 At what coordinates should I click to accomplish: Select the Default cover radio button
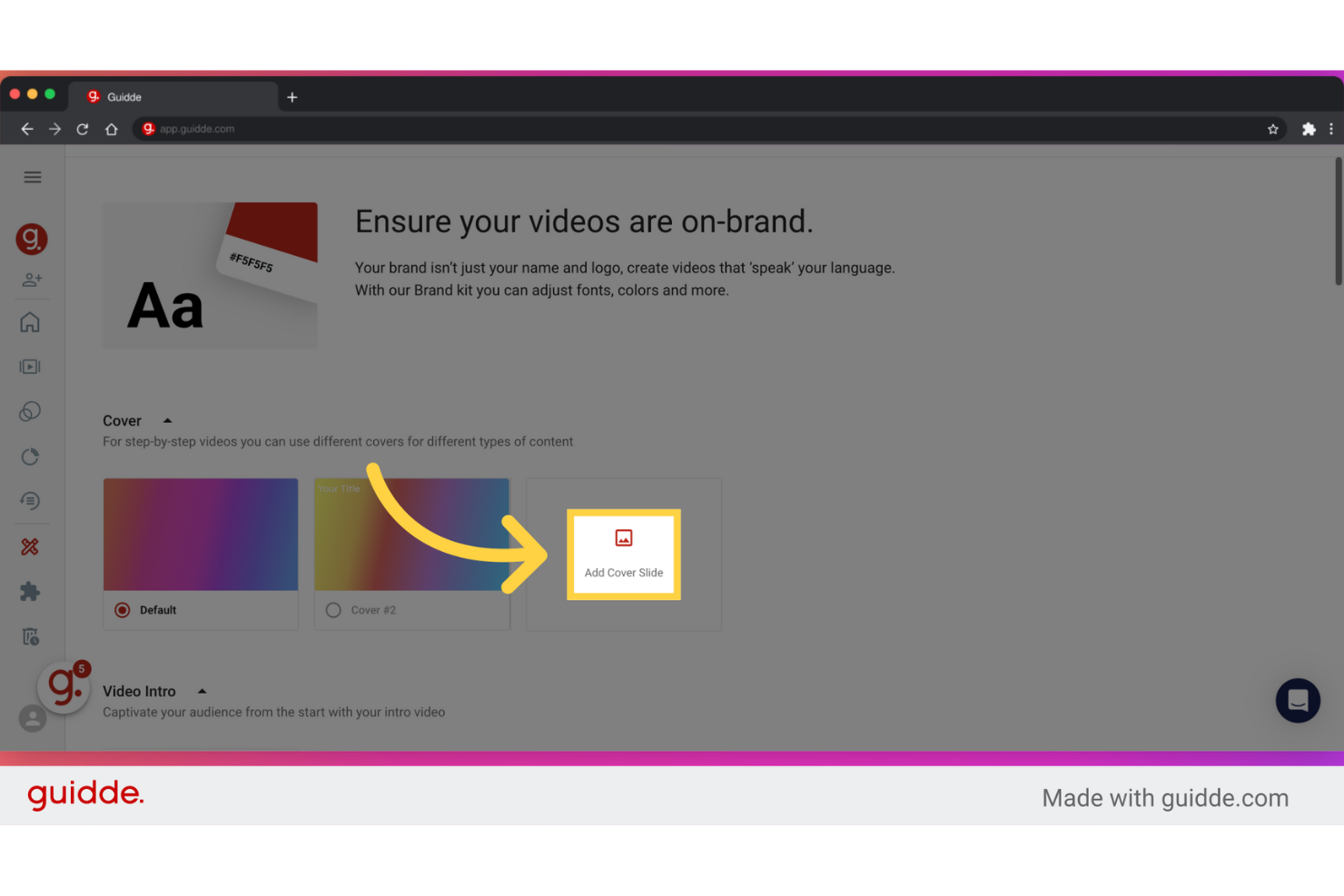point(123,610)
